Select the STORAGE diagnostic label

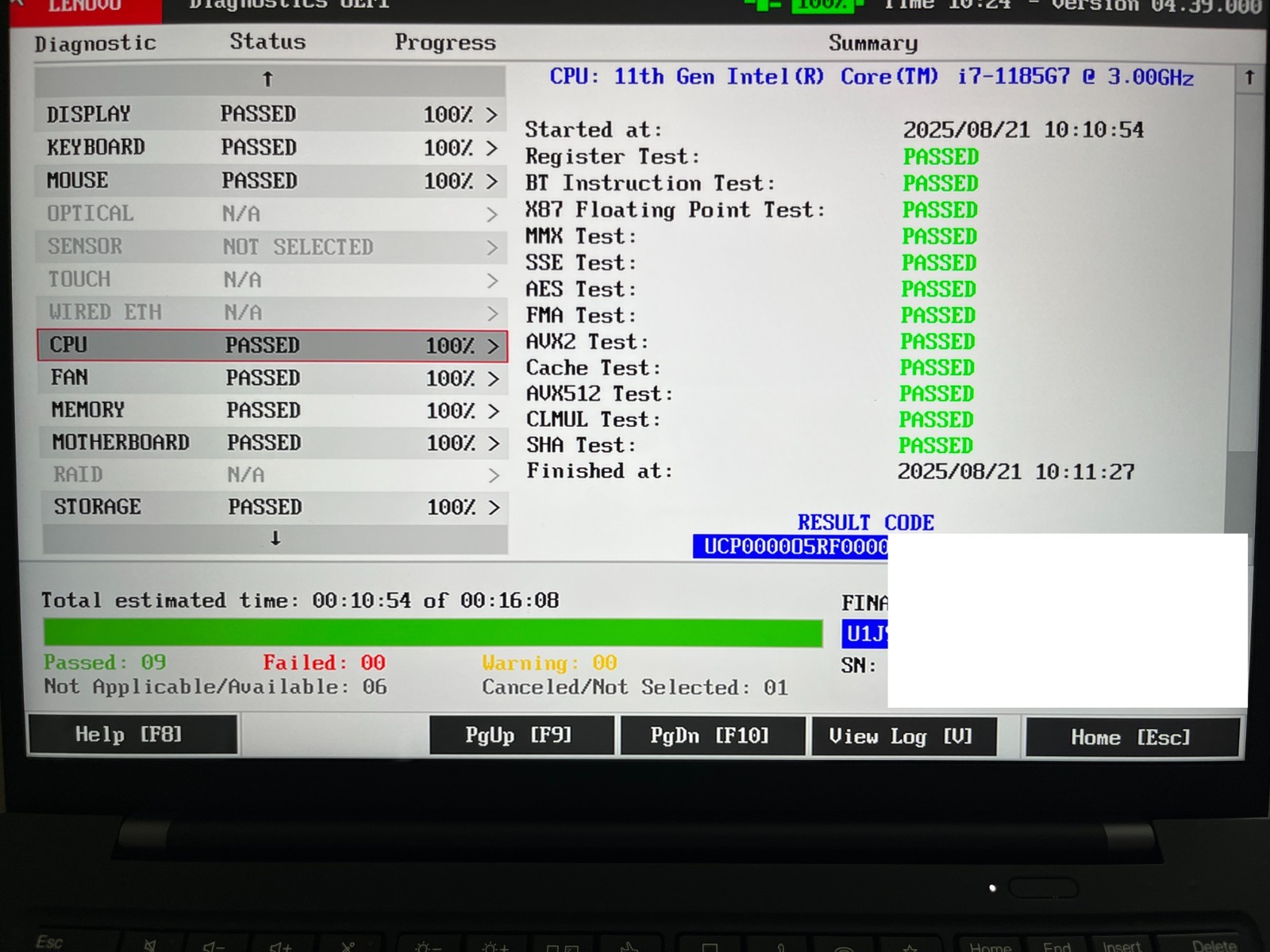click(x=98, y=507)
